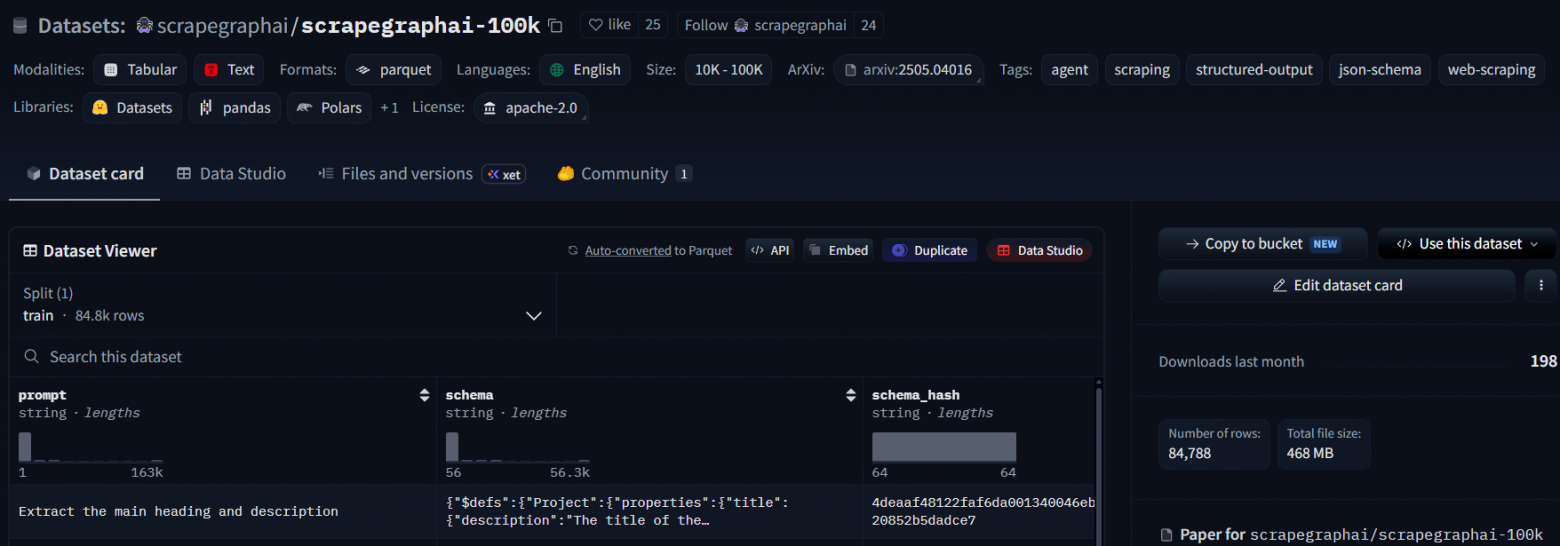Click the schema_hash column header
This screenshot has width=1560, height=546.
(916, 395)
